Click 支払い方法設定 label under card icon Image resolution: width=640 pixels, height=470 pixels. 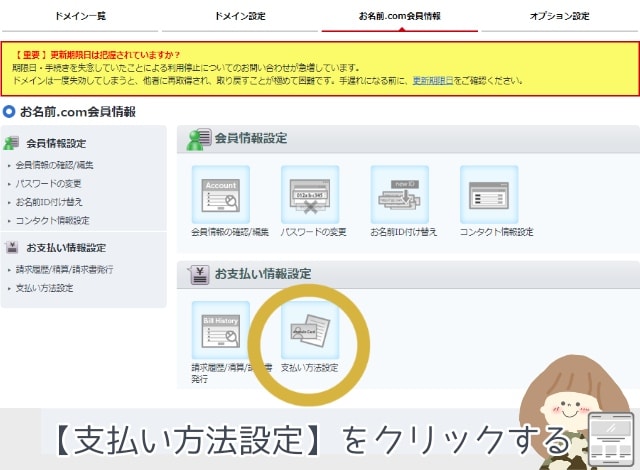click(309, 368)
